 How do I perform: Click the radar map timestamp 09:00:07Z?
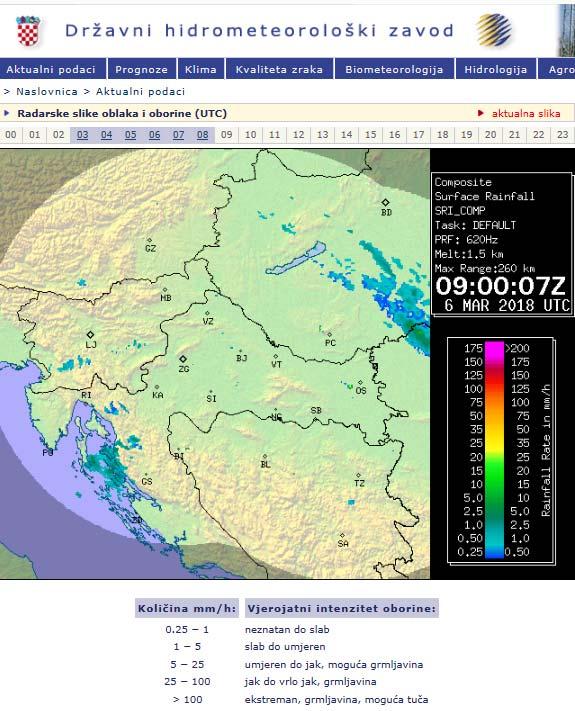coord(501,286)
